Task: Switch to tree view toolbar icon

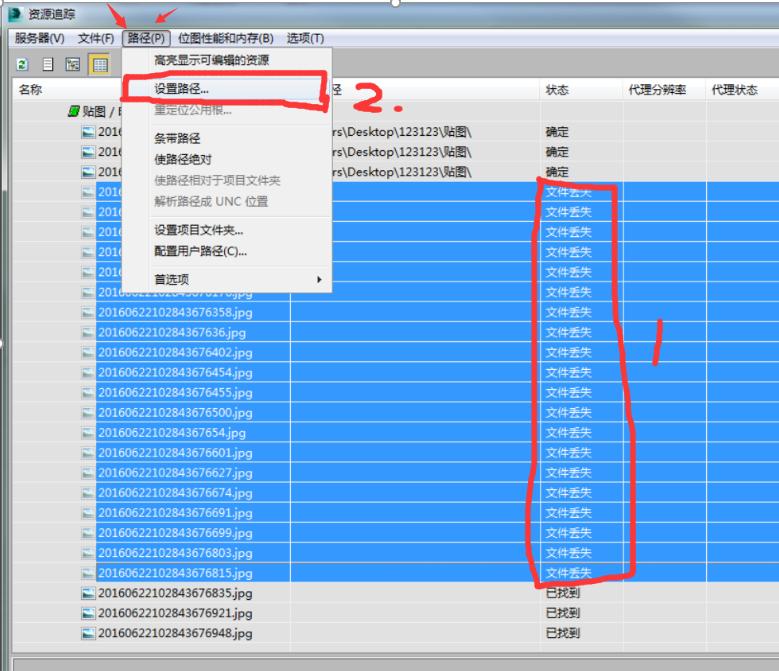Action: 73,65
